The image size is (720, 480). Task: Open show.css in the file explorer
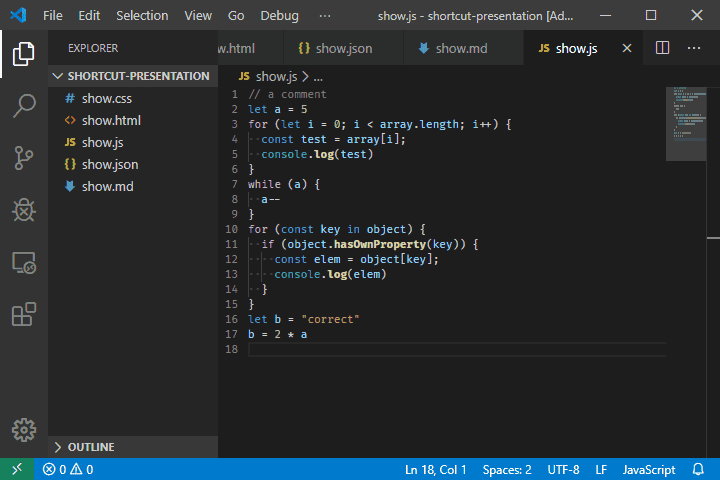point(106,98)
